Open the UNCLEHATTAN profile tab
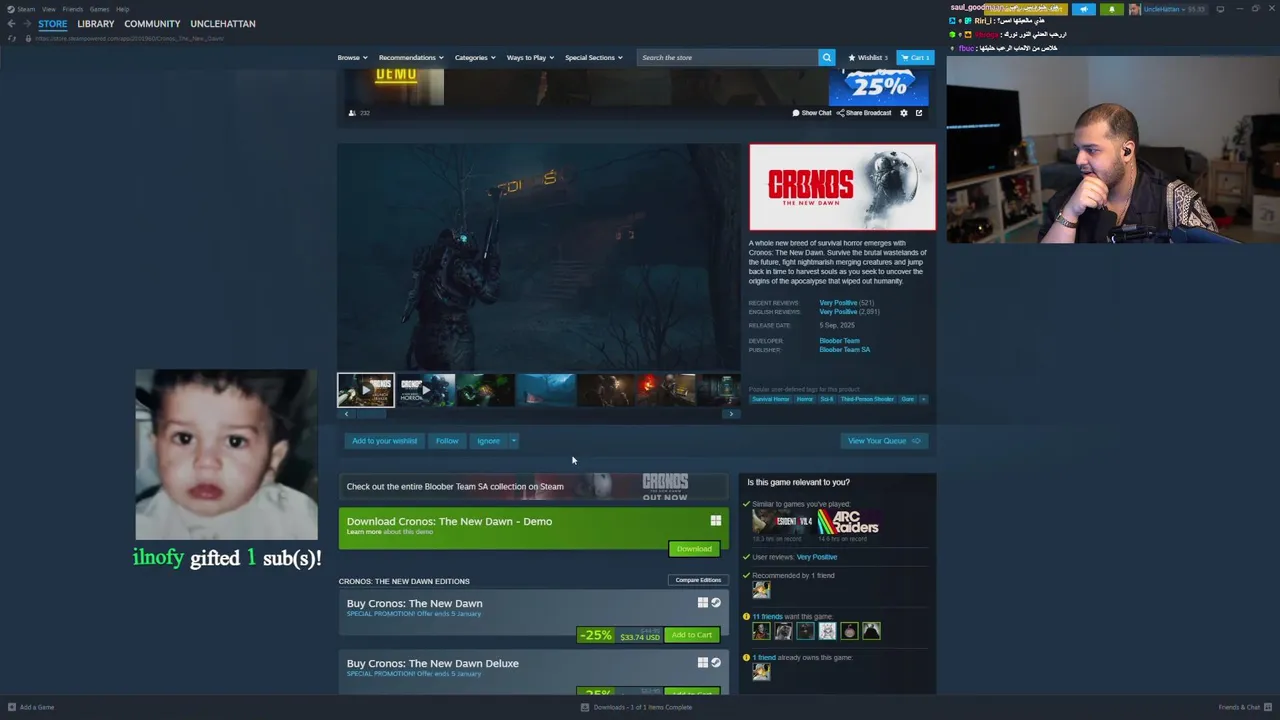The image size is (1280, 720). coord(223,24)
